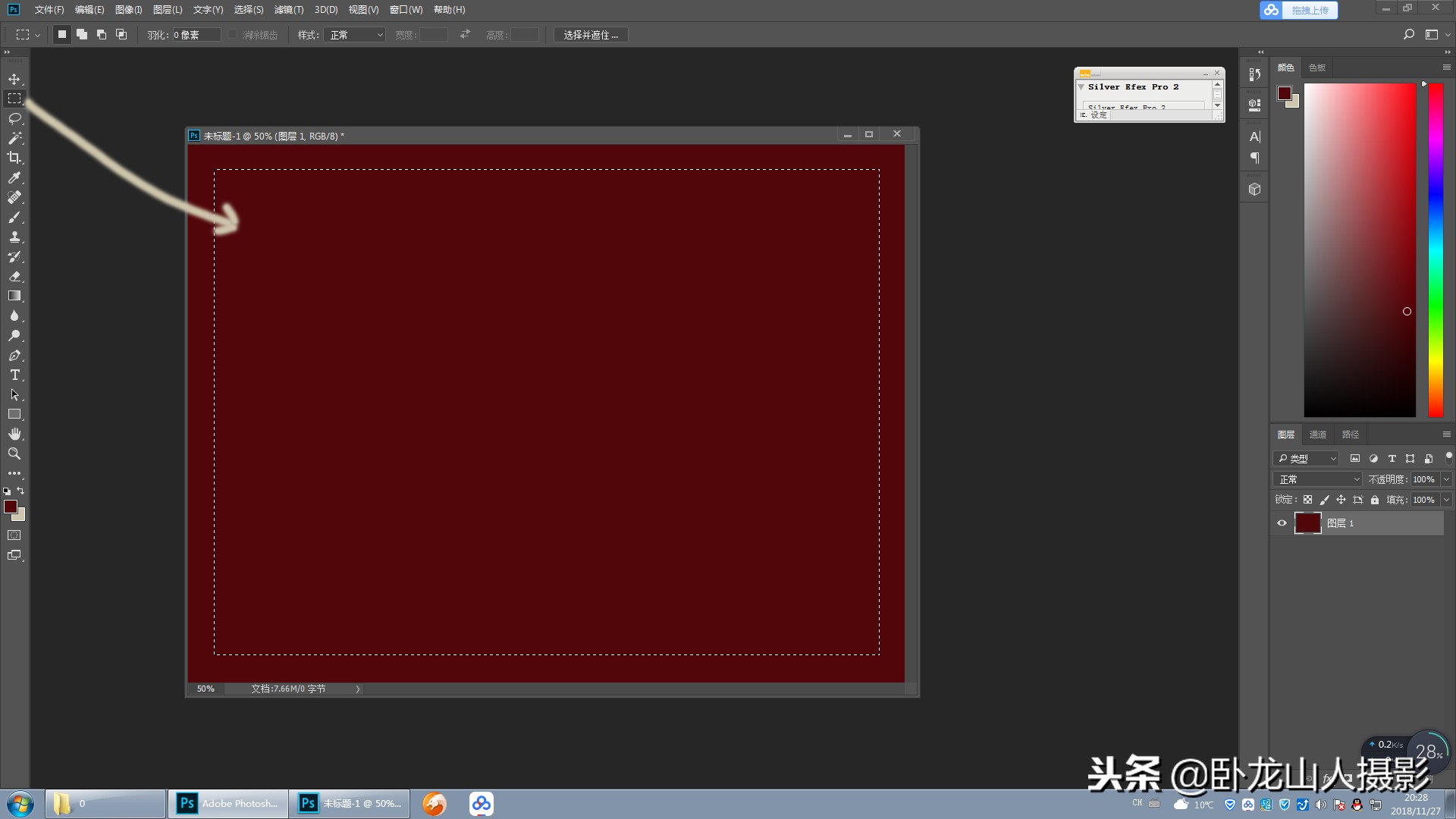
Task: Select the Lasso tool
Action: point(14,118)
